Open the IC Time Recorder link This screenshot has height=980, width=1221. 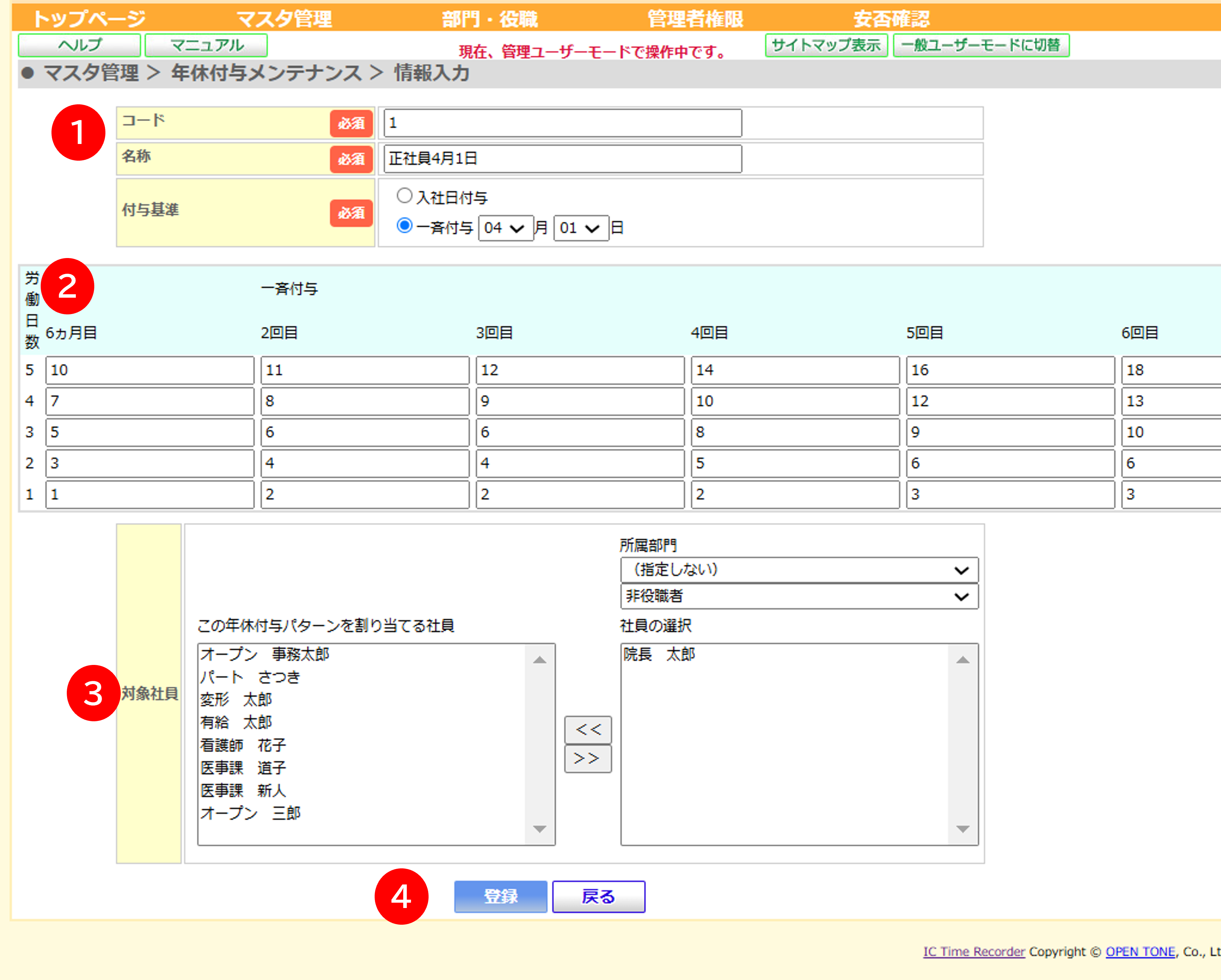[974, 952]
